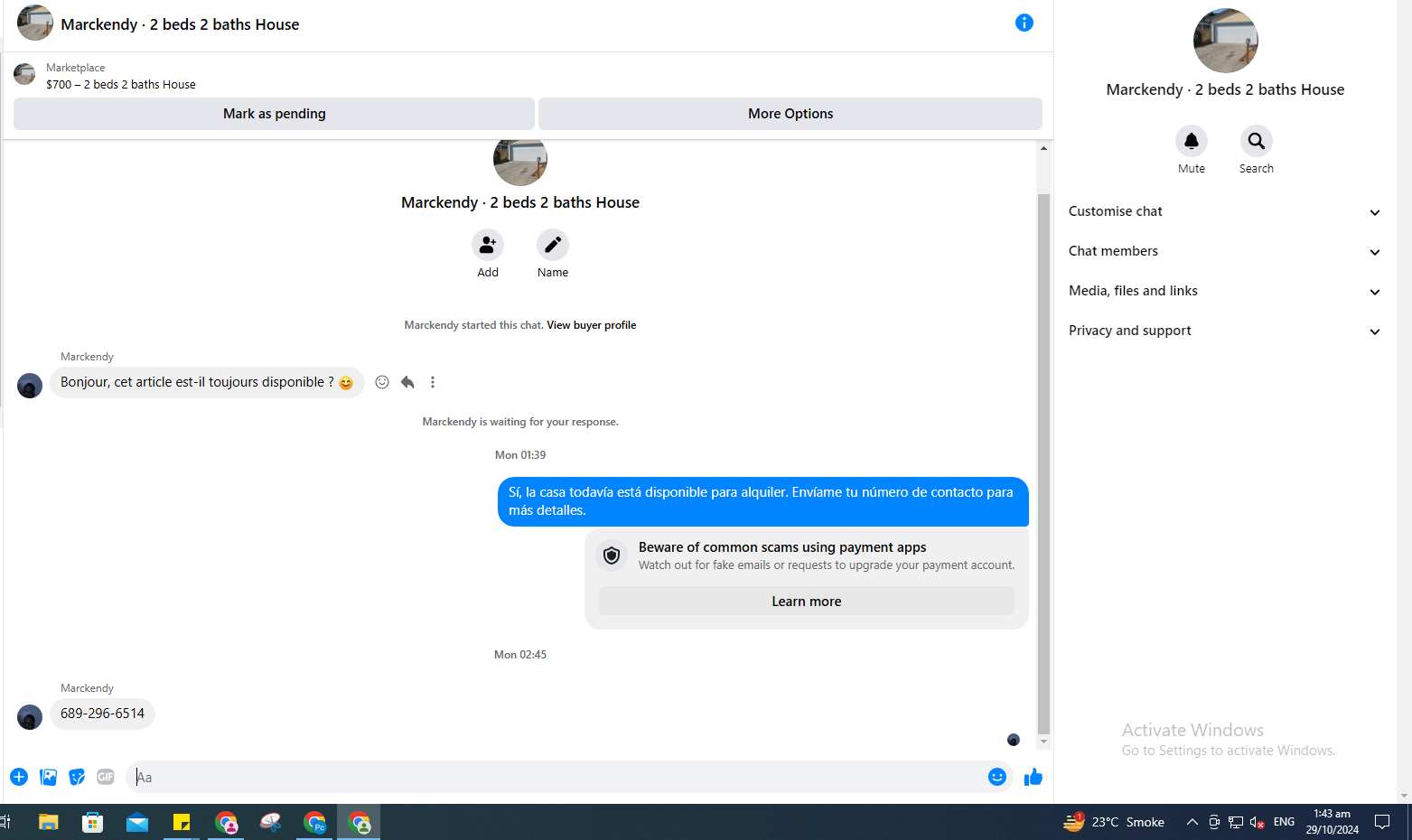1412x840 pixels.
Task: Expand Privacy and support section
Action: [x=1224, y=331]
